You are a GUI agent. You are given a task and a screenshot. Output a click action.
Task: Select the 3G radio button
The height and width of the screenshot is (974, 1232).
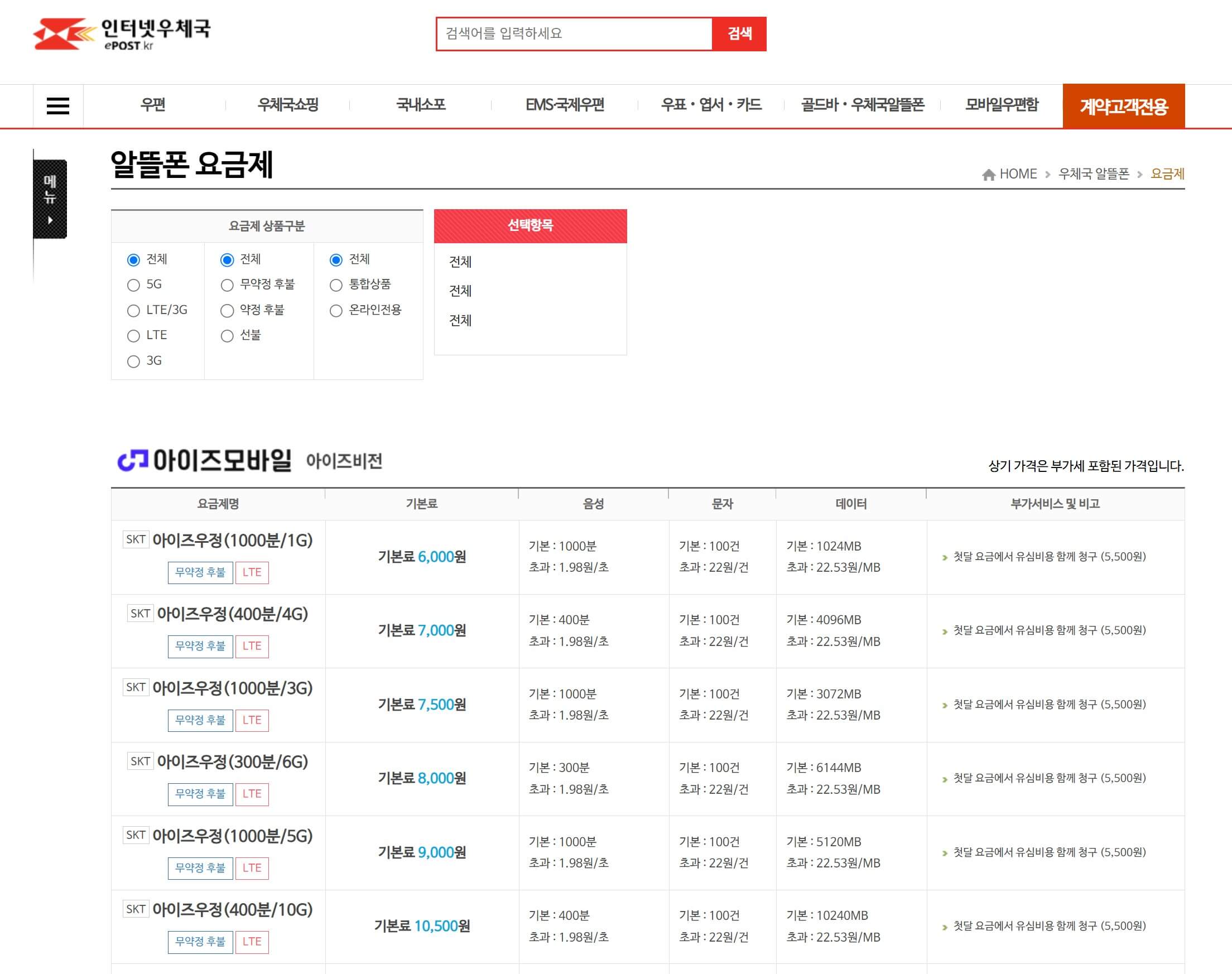tap(133, 361)
